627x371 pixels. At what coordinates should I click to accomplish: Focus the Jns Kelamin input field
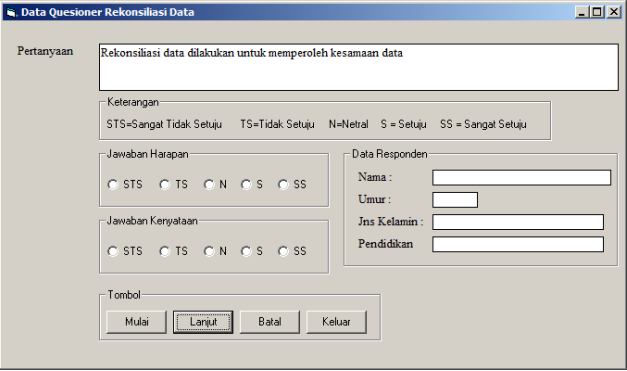(518, 222)
